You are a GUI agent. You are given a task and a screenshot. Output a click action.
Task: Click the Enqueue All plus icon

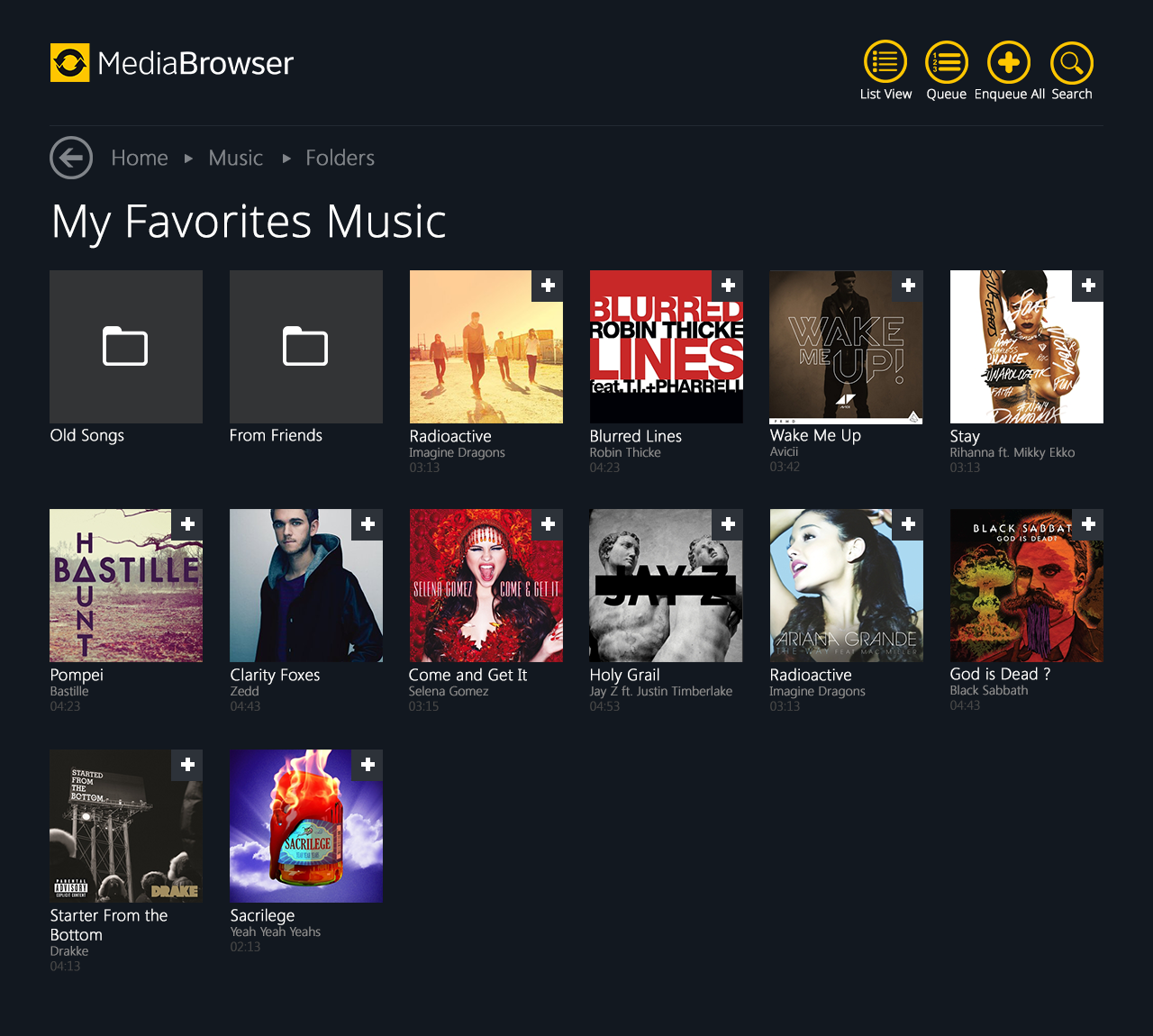(x=1009, y=62)
